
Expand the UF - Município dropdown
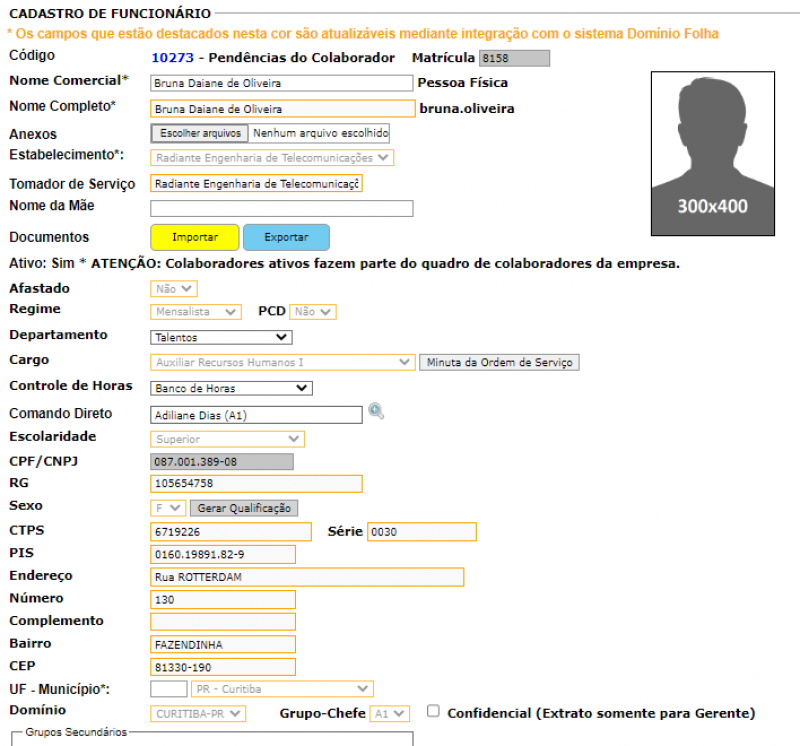[282, 689]
